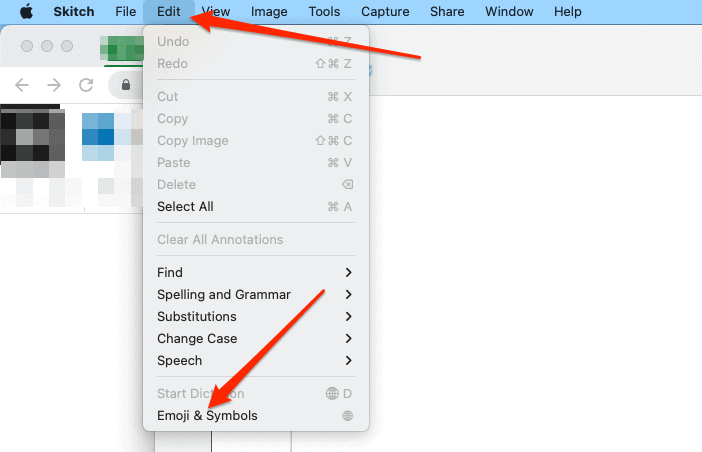Open the Share menu
This screenshot has width=702, height=452.
pos(449,12)
